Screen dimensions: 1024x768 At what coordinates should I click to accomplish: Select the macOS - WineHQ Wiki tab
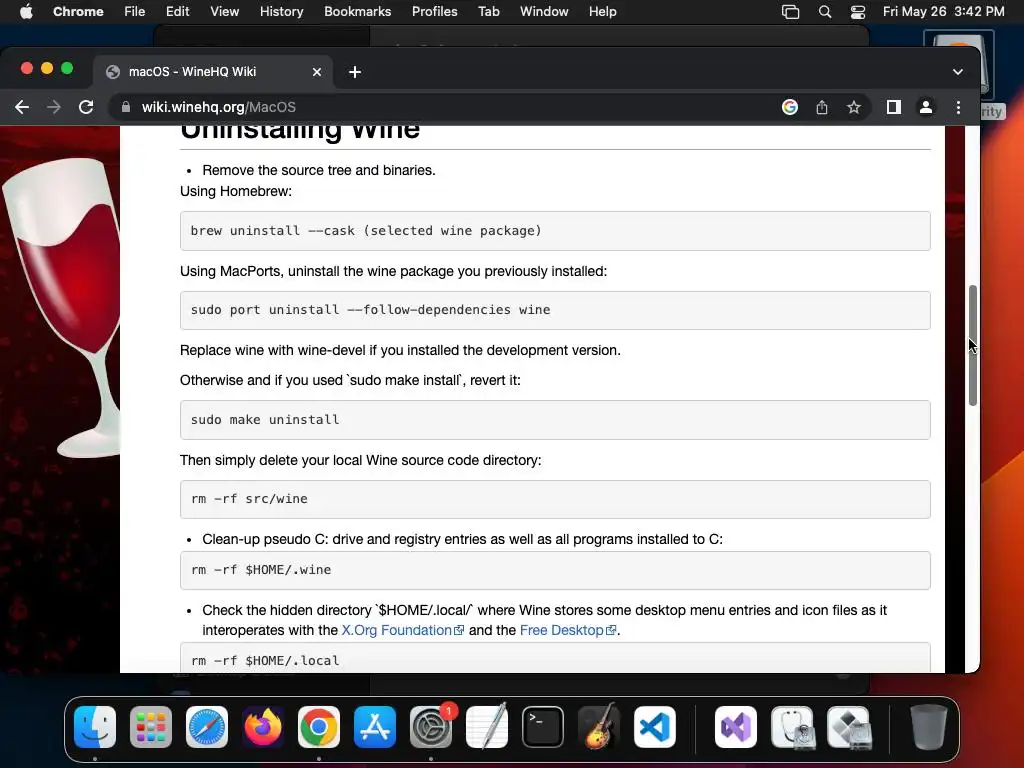213,72
